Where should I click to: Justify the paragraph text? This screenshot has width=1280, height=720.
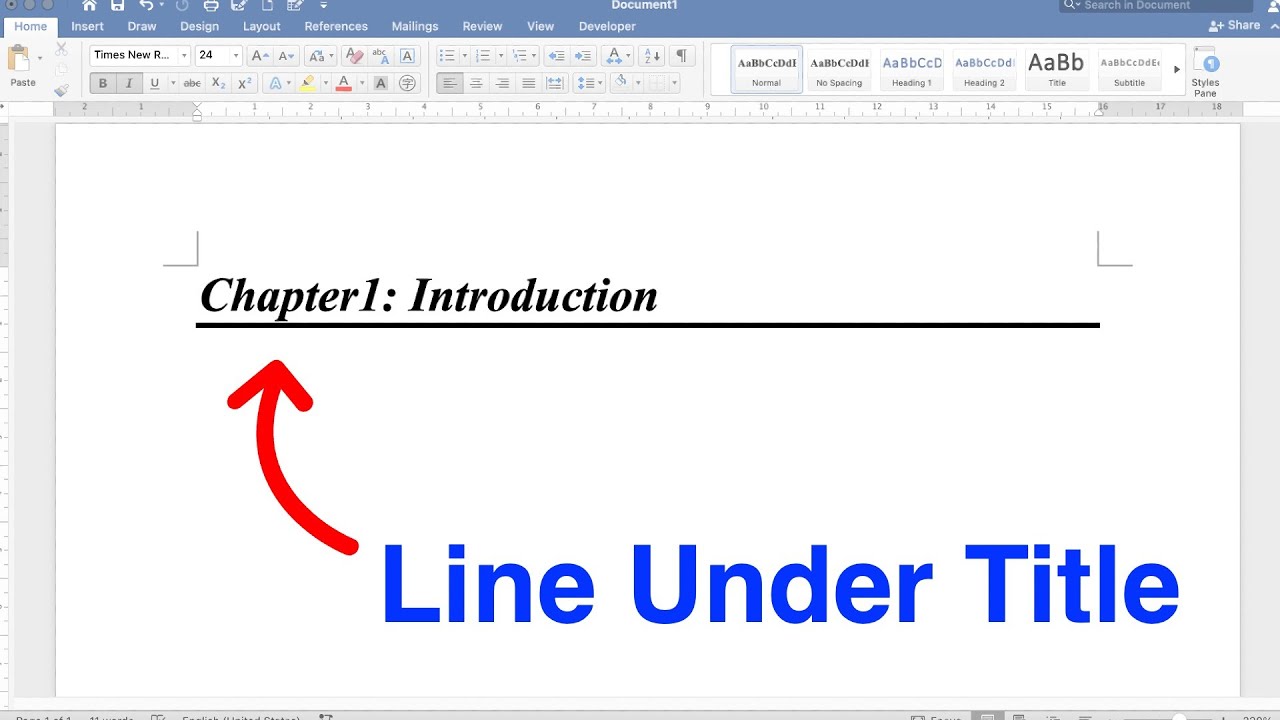pyautogui.click(x=528, y=83)
